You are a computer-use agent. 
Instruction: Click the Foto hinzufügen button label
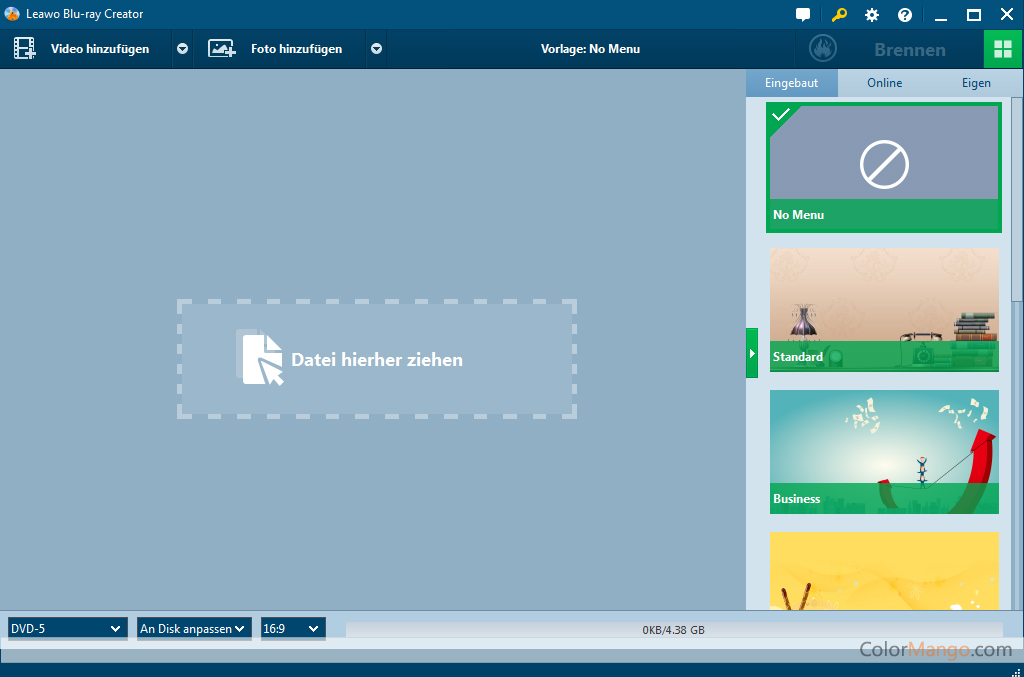(x=296, y=49)
